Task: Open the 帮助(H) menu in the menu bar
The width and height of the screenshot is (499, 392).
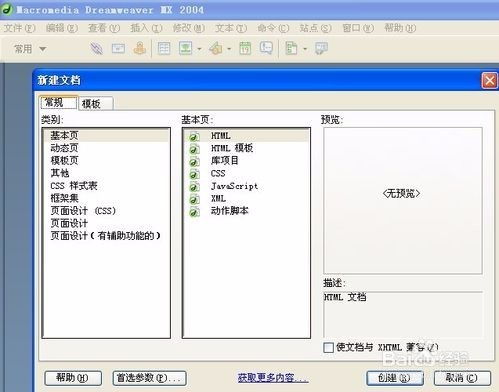Action: pyautogui.click(x=400, y=28)
